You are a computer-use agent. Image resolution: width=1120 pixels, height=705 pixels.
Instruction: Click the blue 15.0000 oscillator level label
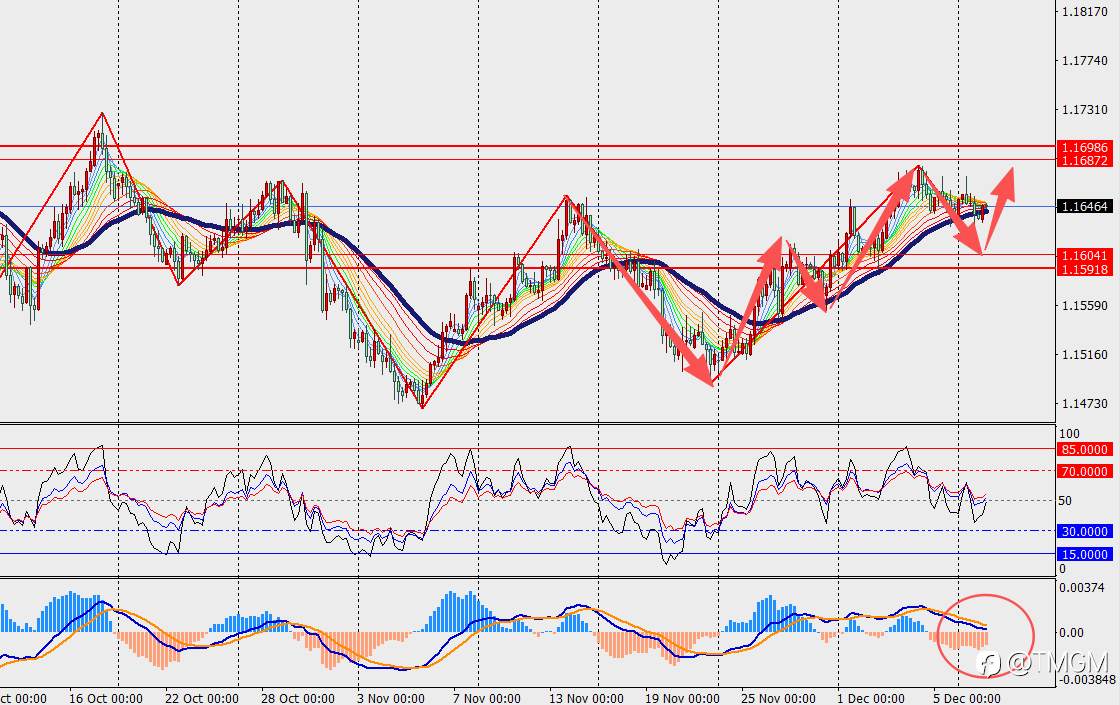[x=1084, y=554]
